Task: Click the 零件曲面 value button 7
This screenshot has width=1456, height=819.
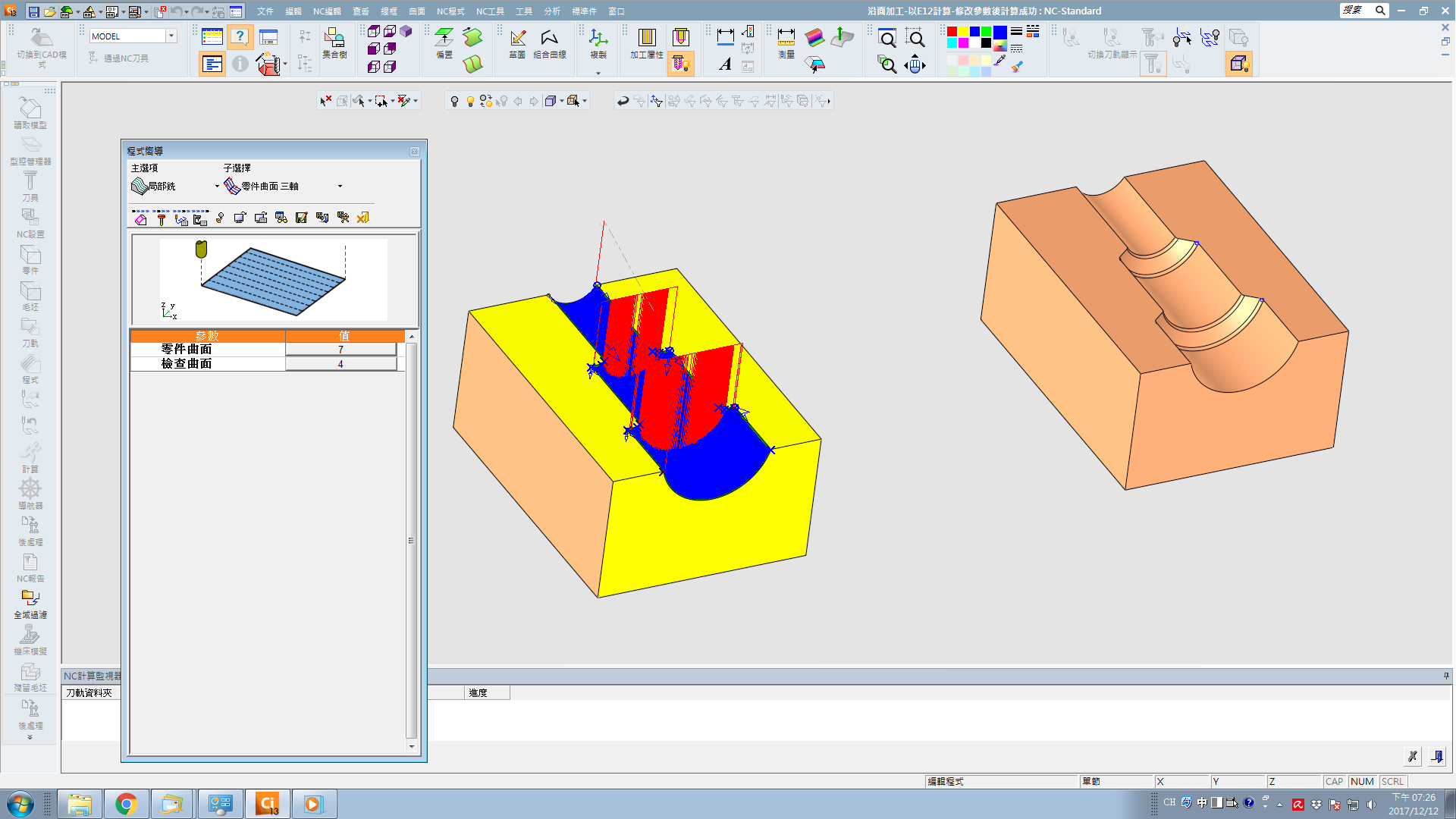Action: click(340, 350)
